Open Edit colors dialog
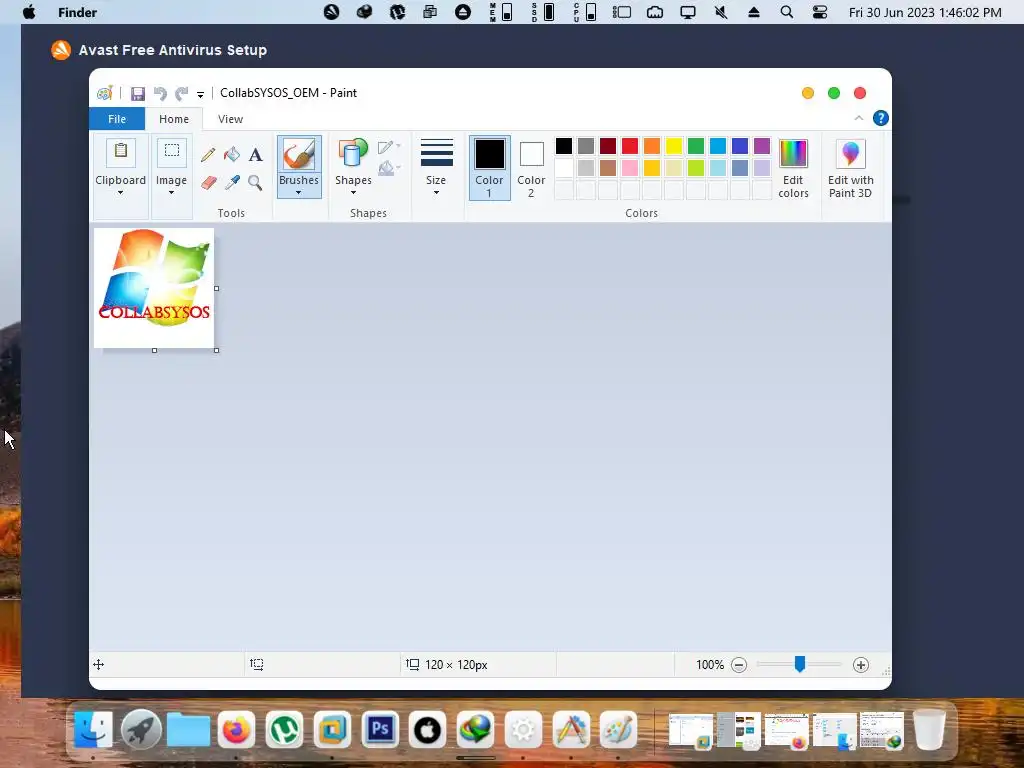 (x=793, y=168)
